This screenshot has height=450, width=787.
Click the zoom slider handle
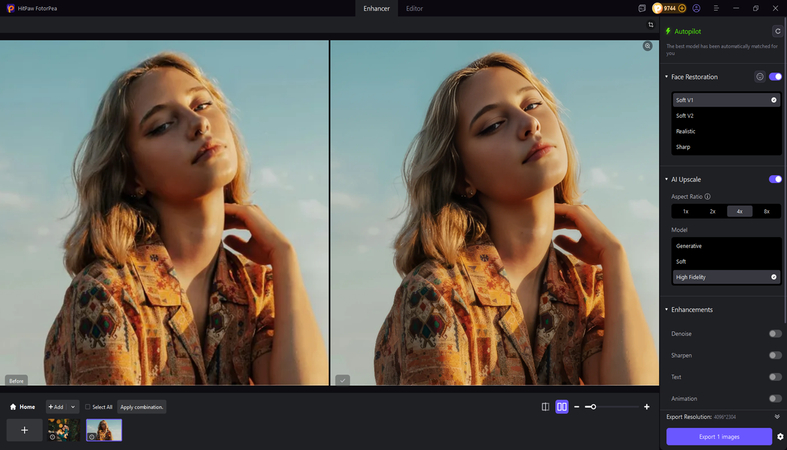pos(592,407)
